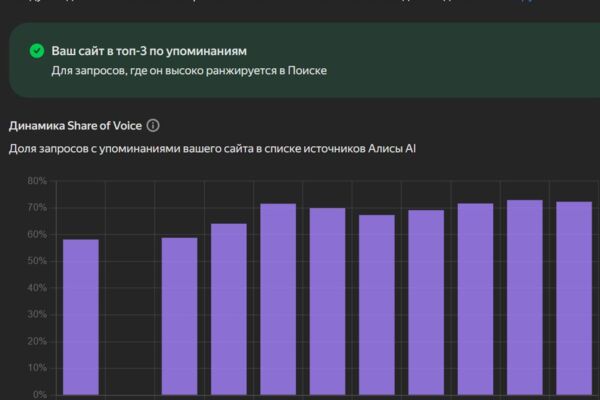Select the first purple bar in the chart
Screen dimensions: 600x400
[81, 317]
